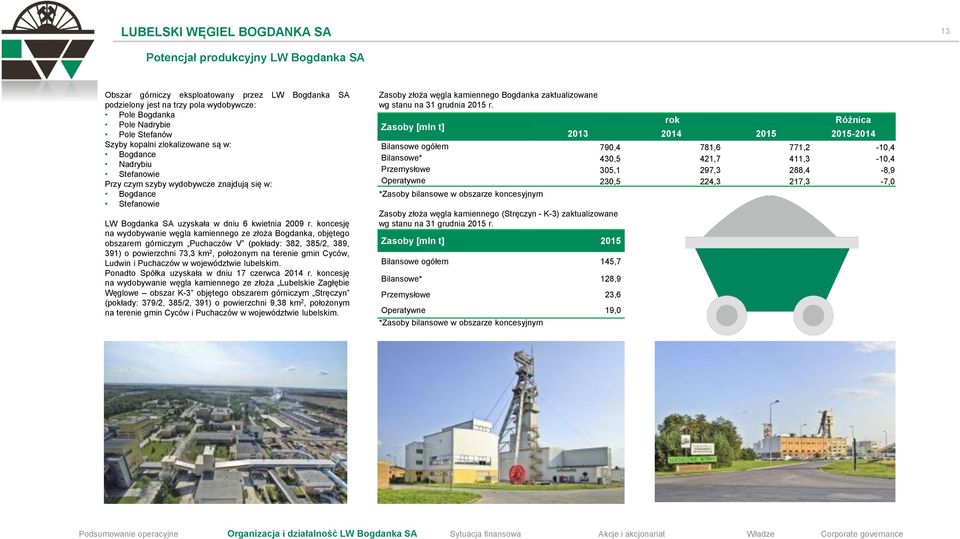Viewport: 960px width, 539px height.
Task: Click the difference value -8,9
Action: point(888,170)
